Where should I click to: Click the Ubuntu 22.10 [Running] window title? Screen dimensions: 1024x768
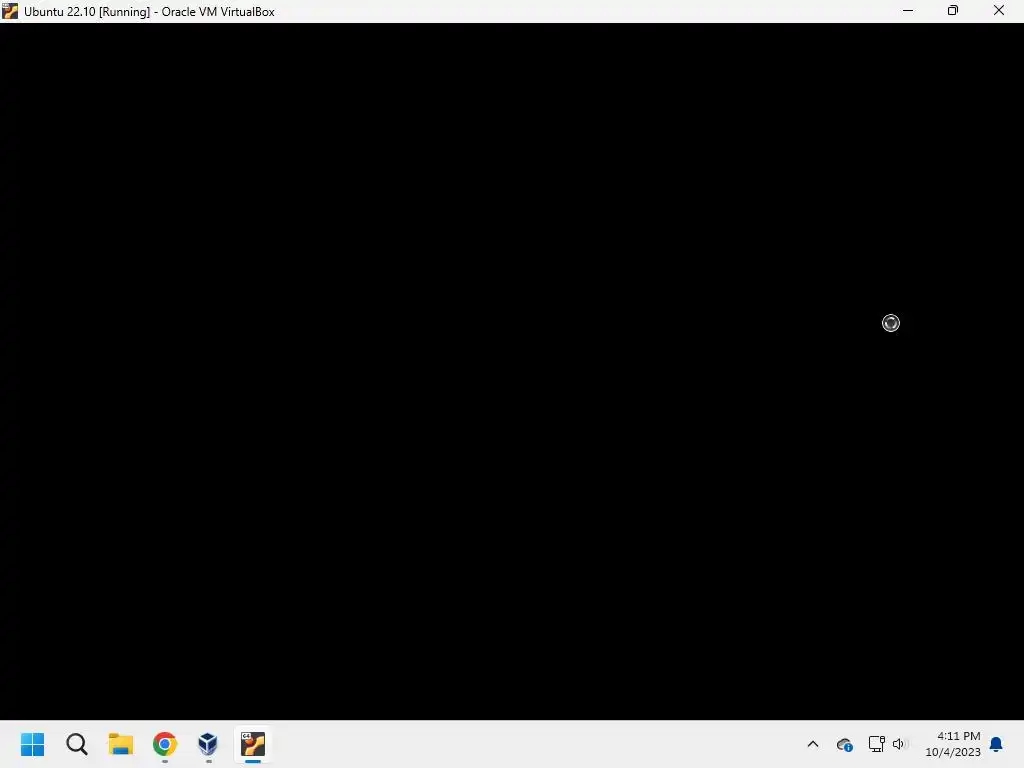click(x=149, y=12)
